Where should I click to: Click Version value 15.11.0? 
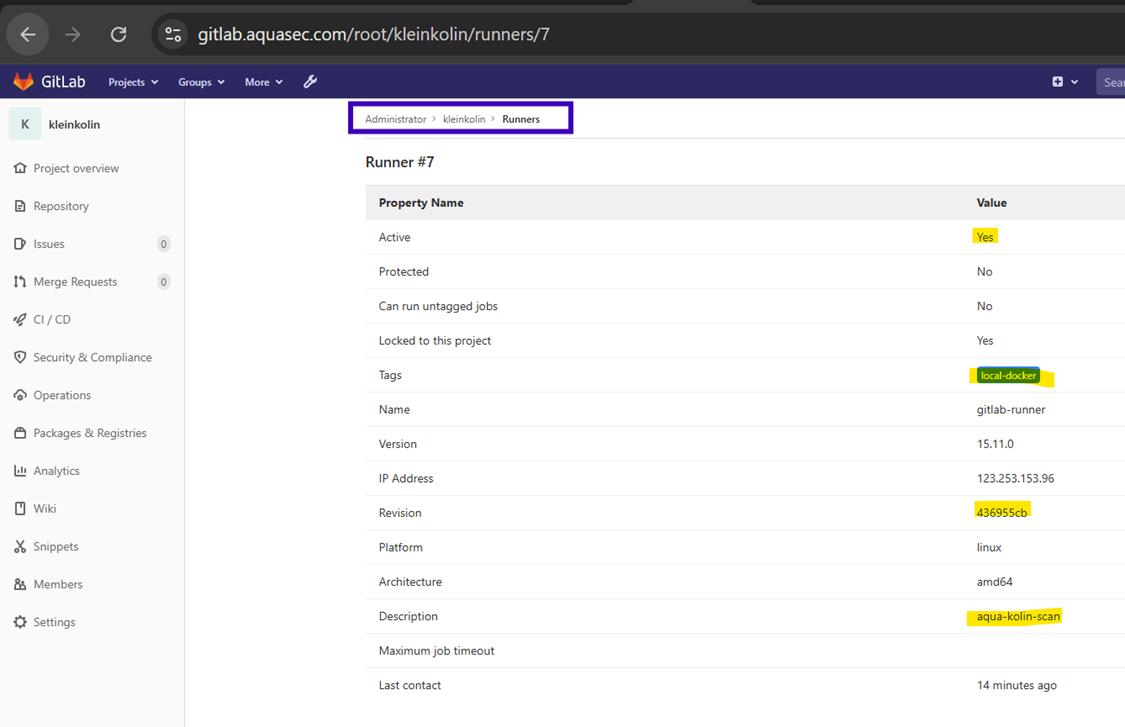995,444
